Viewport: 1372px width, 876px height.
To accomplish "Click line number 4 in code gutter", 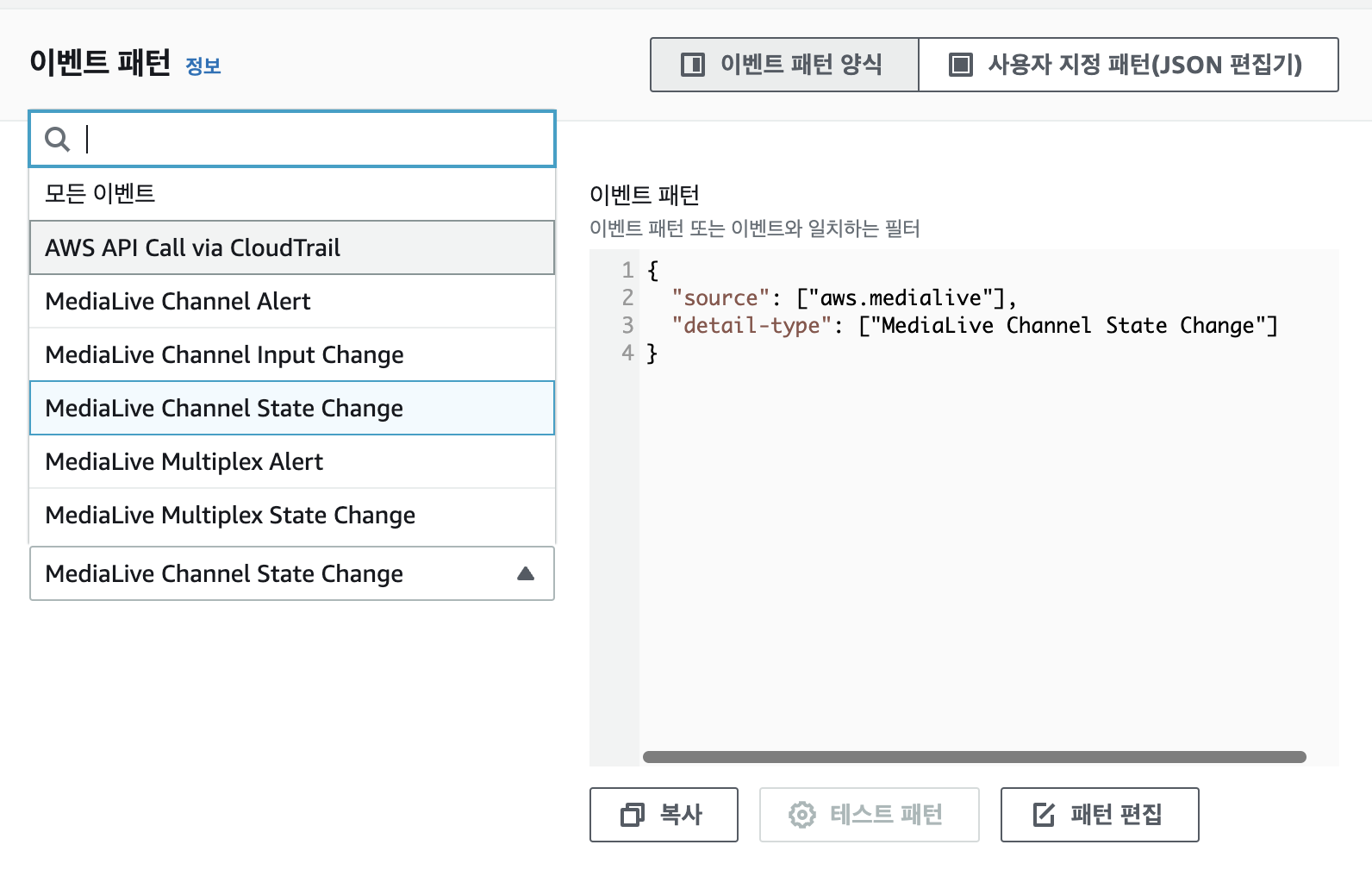I will tap(627, 353).
